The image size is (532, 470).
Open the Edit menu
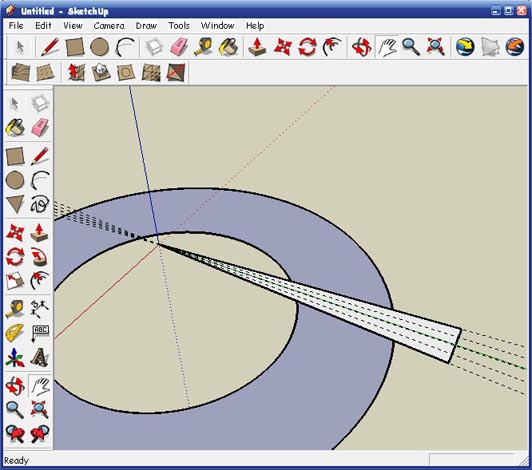[43, 26]
